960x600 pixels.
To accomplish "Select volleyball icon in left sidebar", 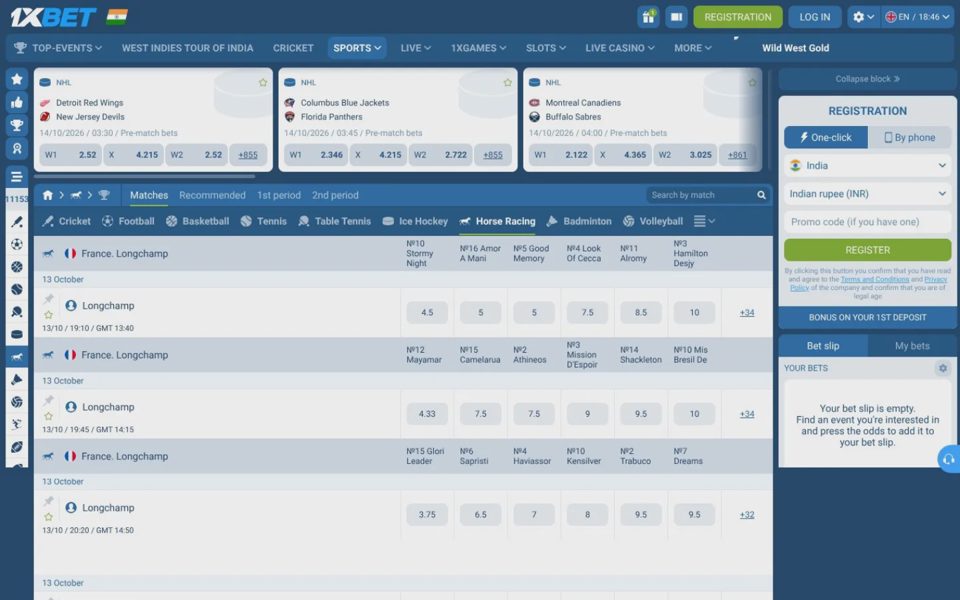I will [17, 402].
